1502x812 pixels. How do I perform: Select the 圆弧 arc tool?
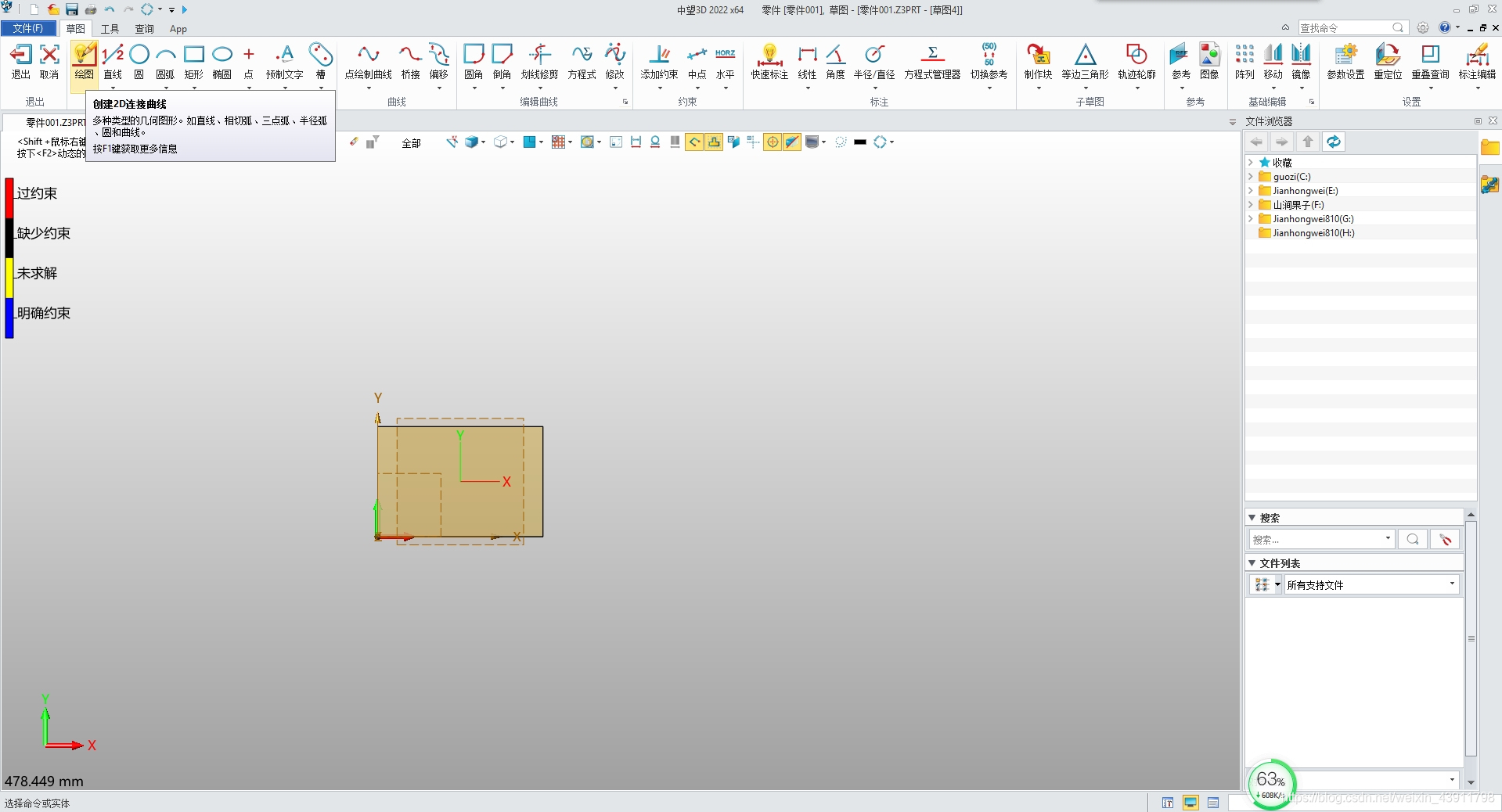[x=165, y=61]
